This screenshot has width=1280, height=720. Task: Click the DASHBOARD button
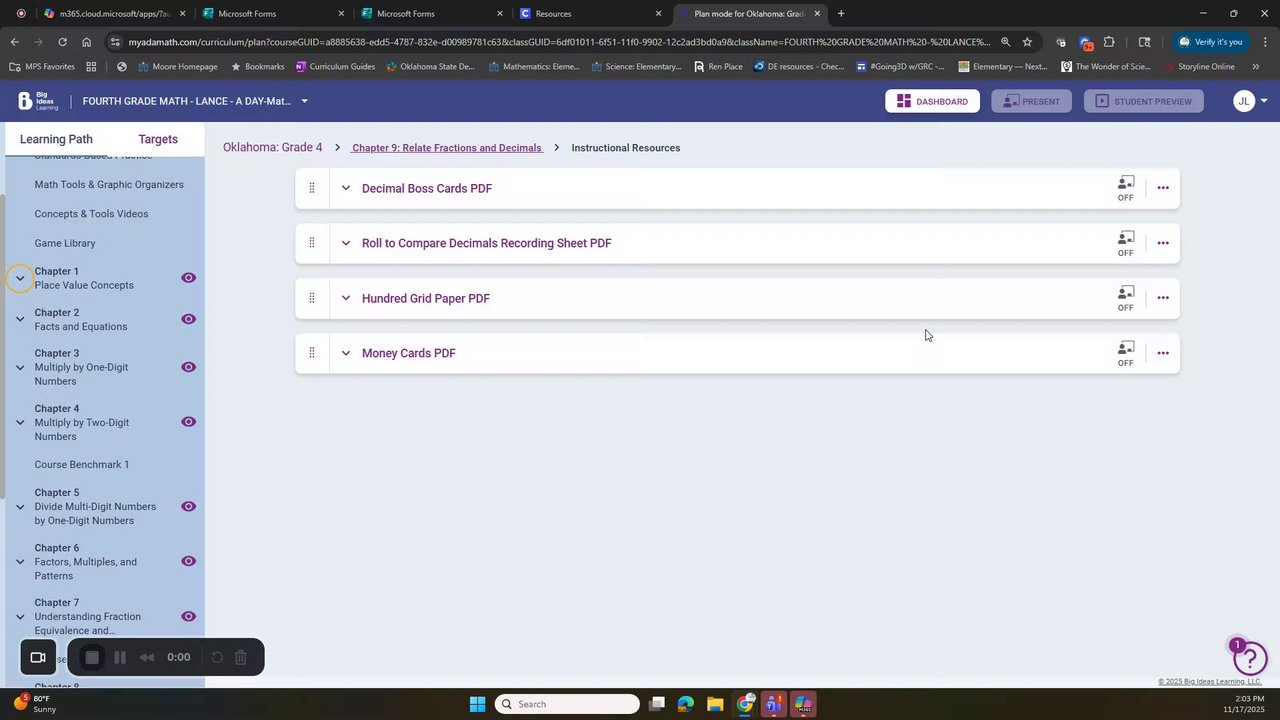(x=932, y=101)
